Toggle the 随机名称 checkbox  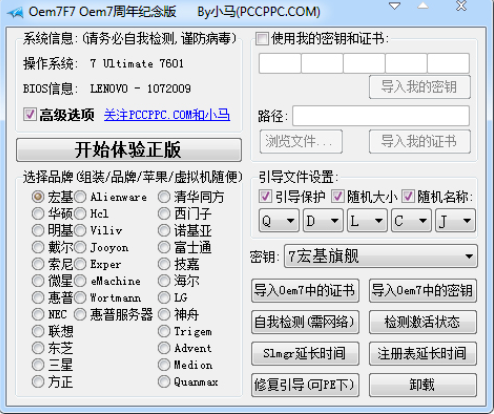408,196
